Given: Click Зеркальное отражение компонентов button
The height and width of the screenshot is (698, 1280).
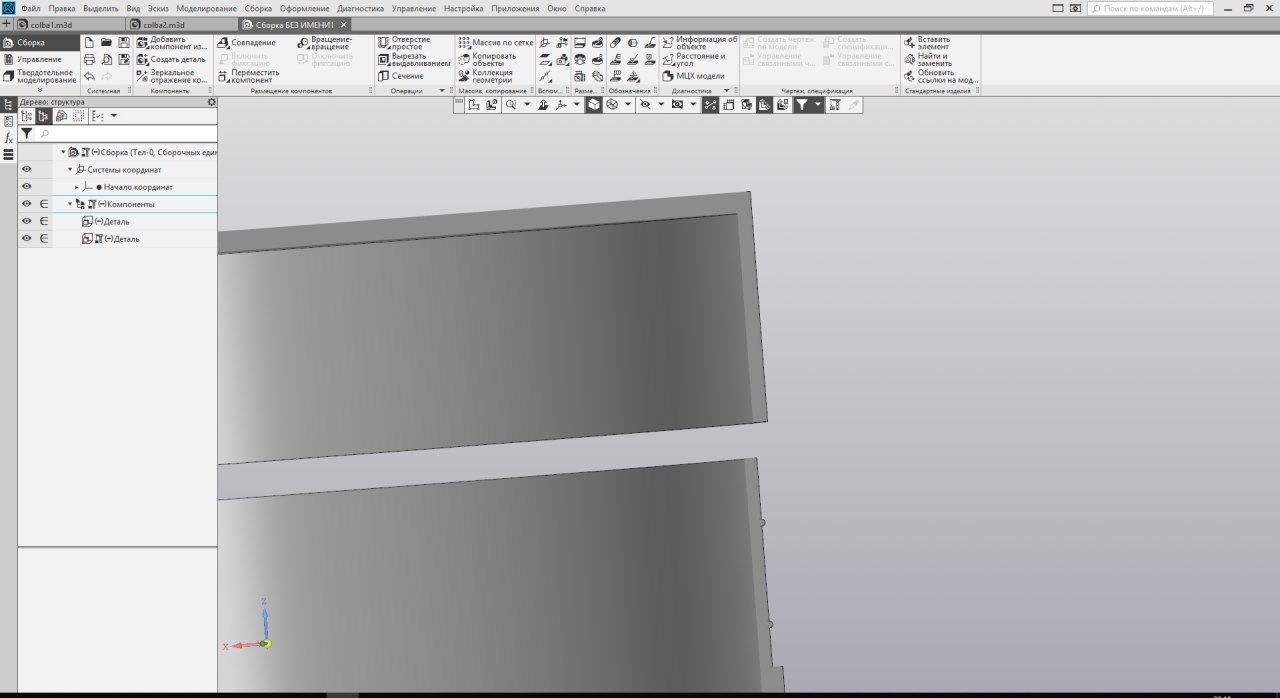Looking at the screenshot, I should coord(172,76).
